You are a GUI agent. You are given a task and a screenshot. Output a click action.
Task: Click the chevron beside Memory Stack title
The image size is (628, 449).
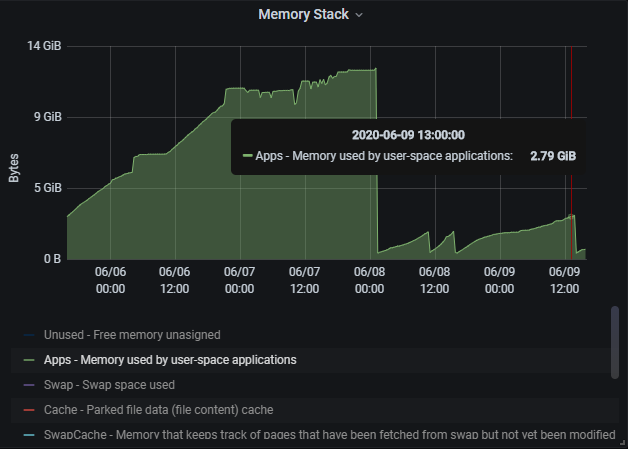[359, 15]
